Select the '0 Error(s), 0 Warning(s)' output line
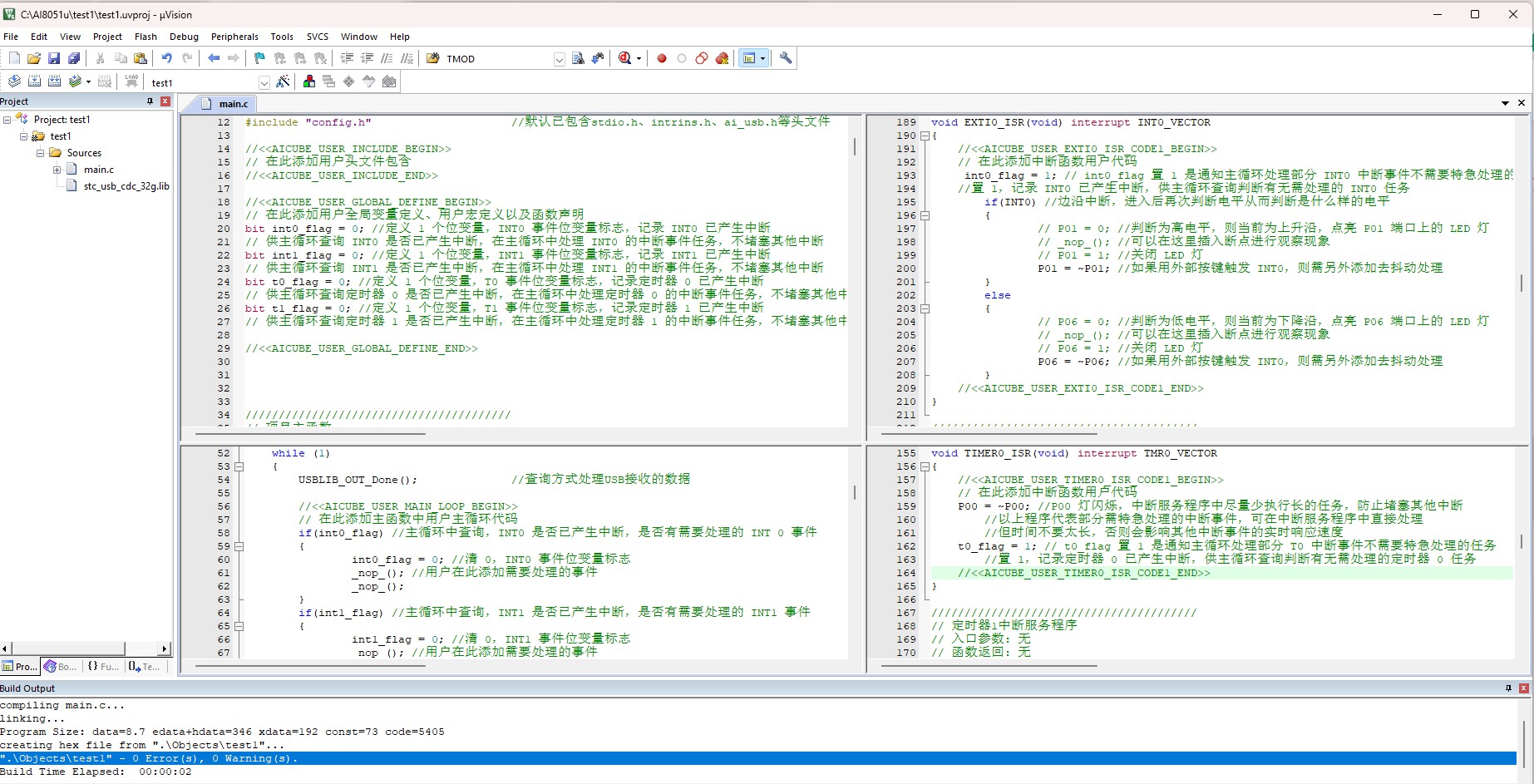The image size is (1534, 784). pos(758,758)
